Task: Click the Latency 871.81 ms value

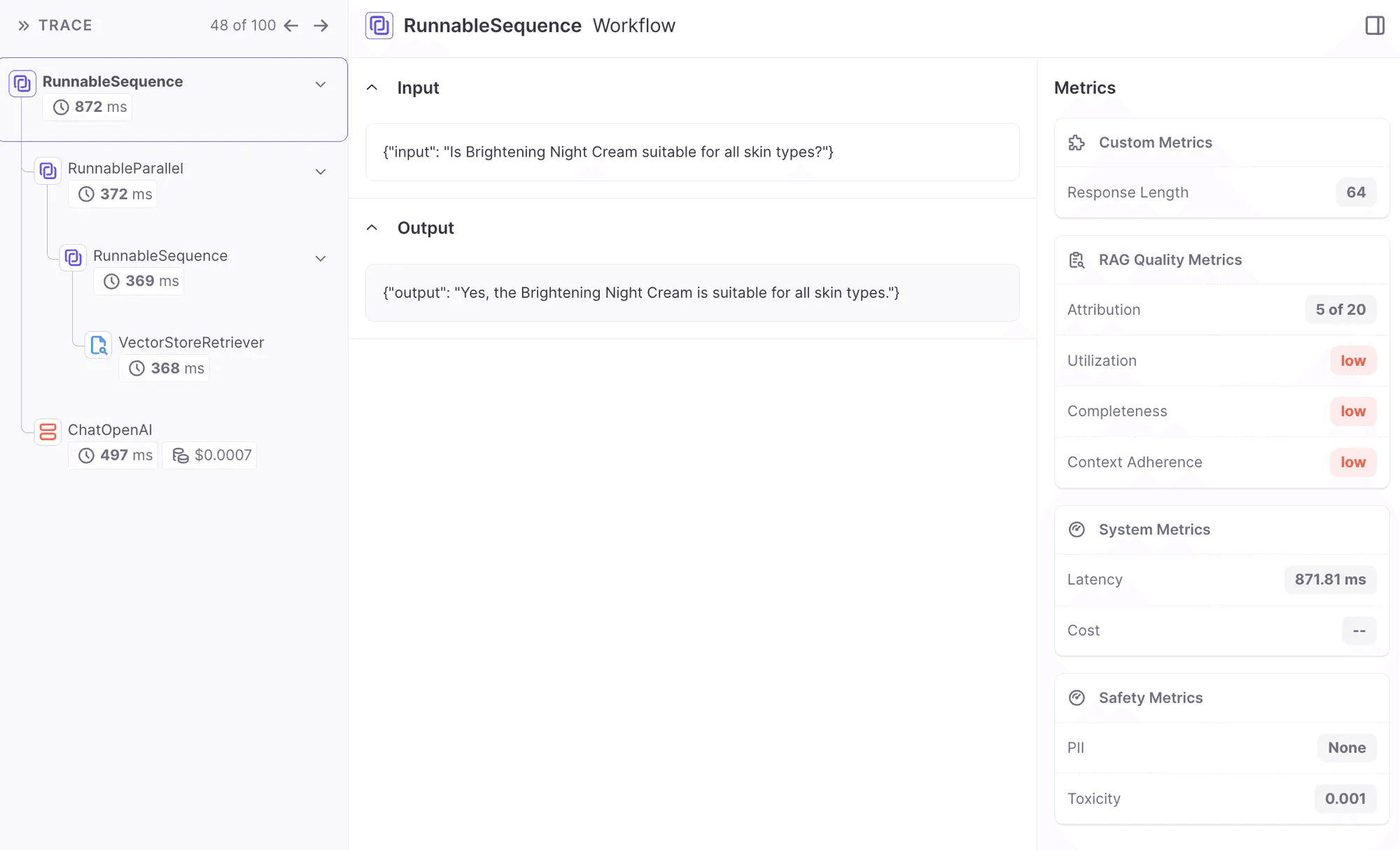Action: click(1330, 580)
